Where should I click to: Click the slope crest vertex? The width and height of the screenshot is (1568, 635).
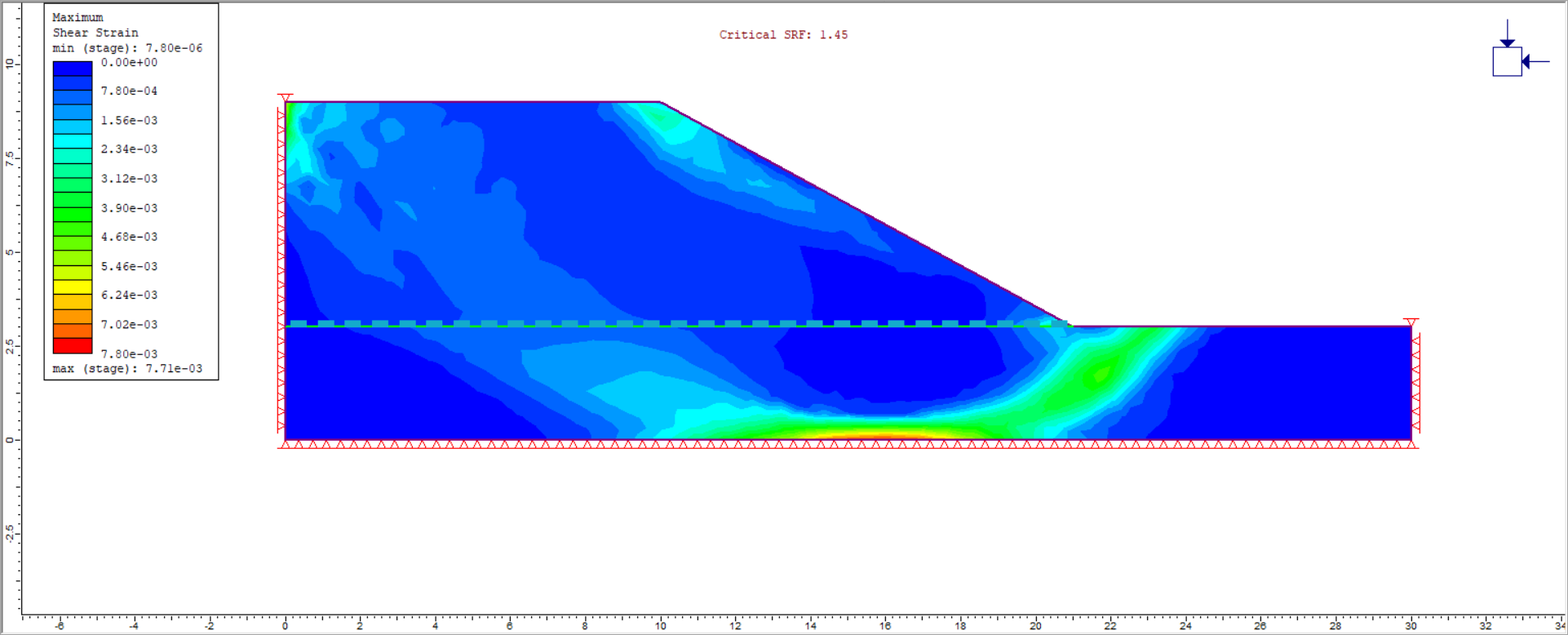[660, 102]
